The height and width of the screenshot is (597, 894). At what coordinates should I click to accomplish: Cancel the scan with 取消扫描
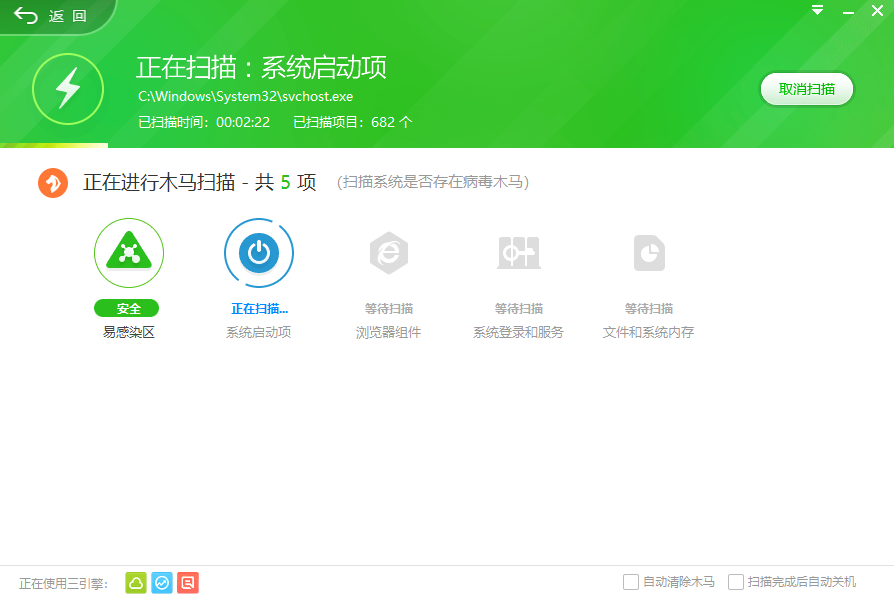tap(807, 89)
